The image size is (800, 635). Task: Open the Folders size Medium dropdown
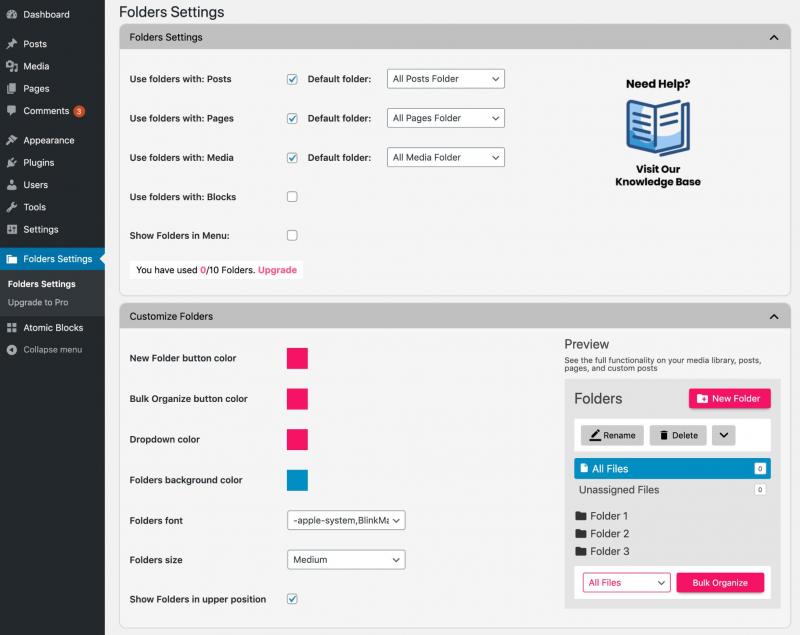(345, 560)
